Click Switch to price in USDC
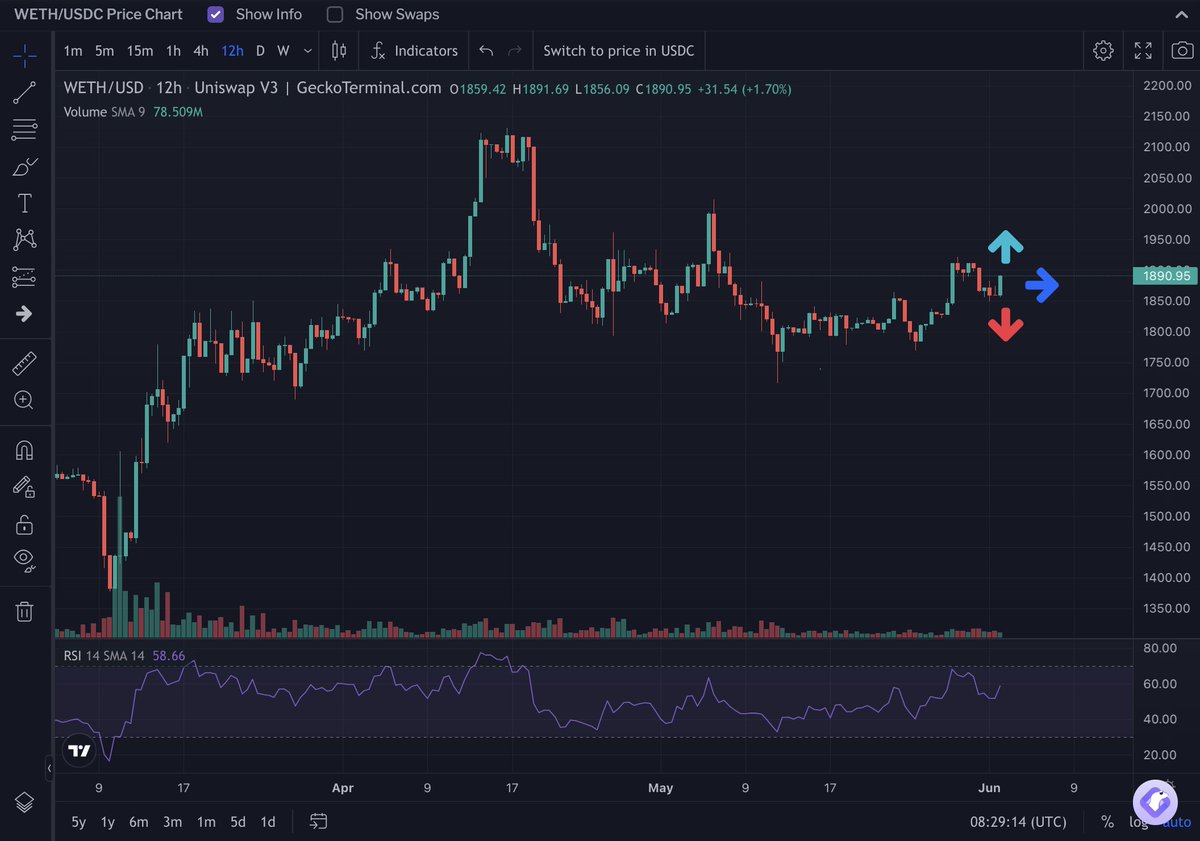Image resolution: width=1200 pixels, height=841 pixels. [618, 50]
